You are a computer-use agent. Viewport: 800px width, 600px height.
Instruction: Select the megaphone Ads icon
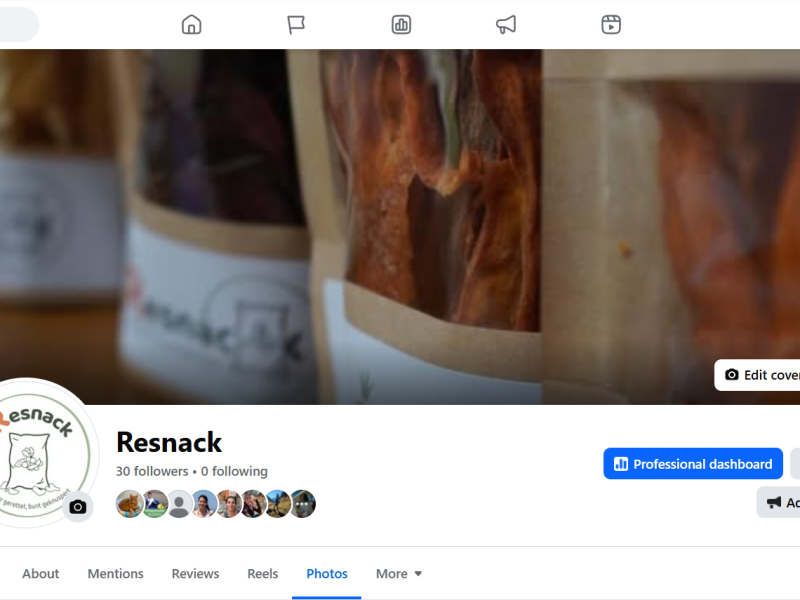click(x=505, y=25)
